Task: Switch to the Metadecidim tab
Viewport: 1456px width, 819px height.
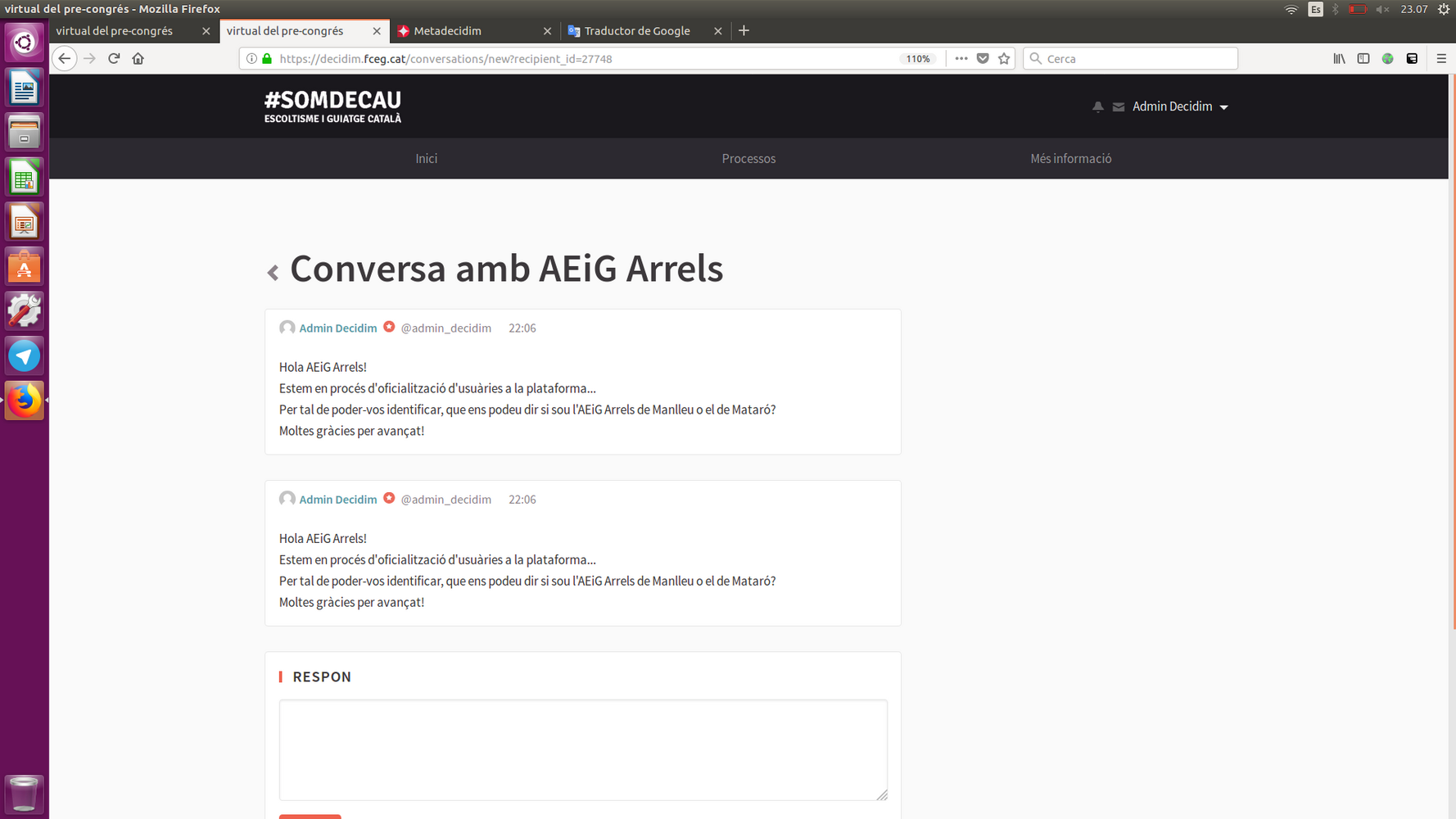Action: (x=447, y=31)
